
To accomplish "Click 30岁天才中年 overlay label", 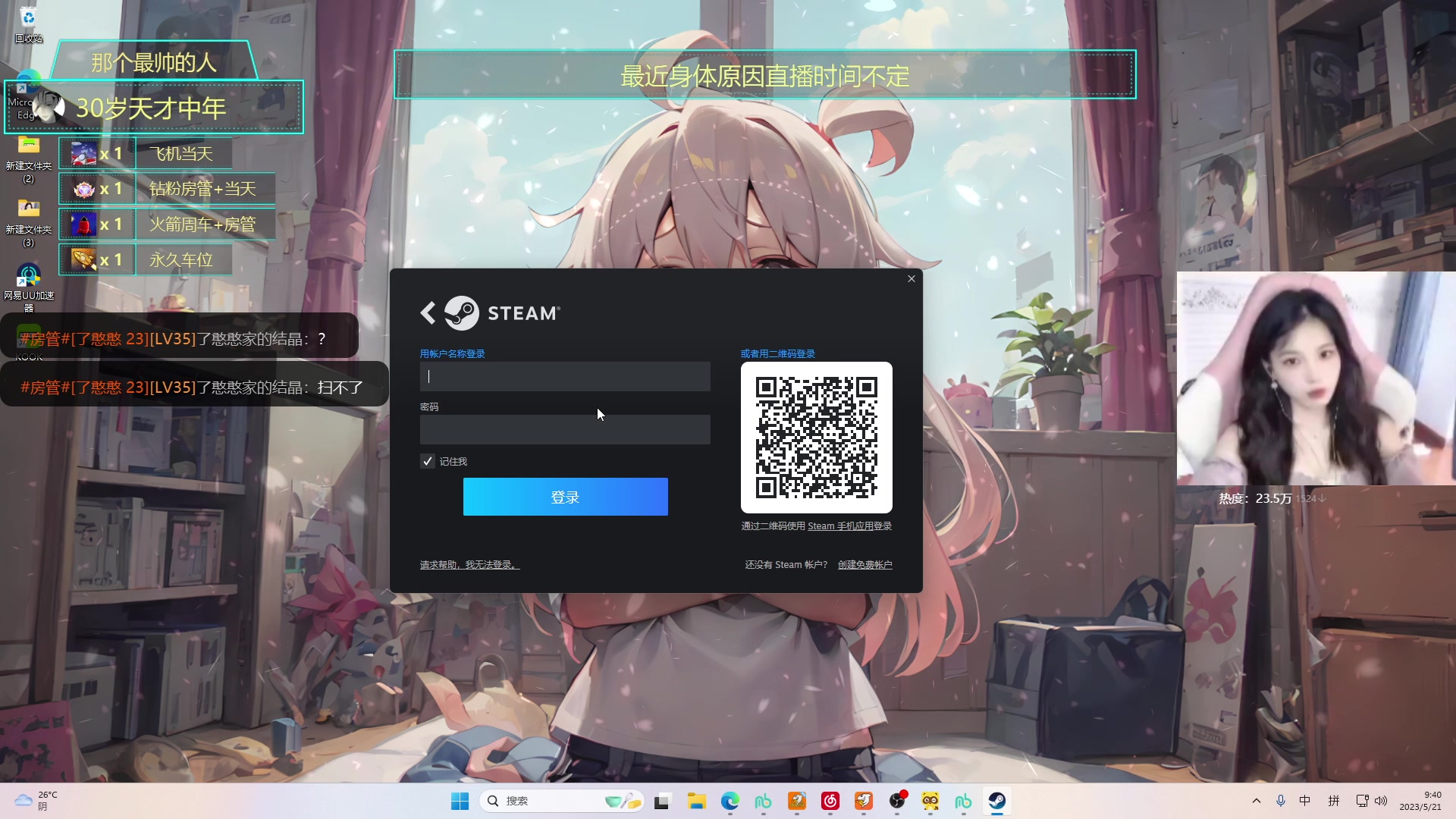I will pos(151,108).
